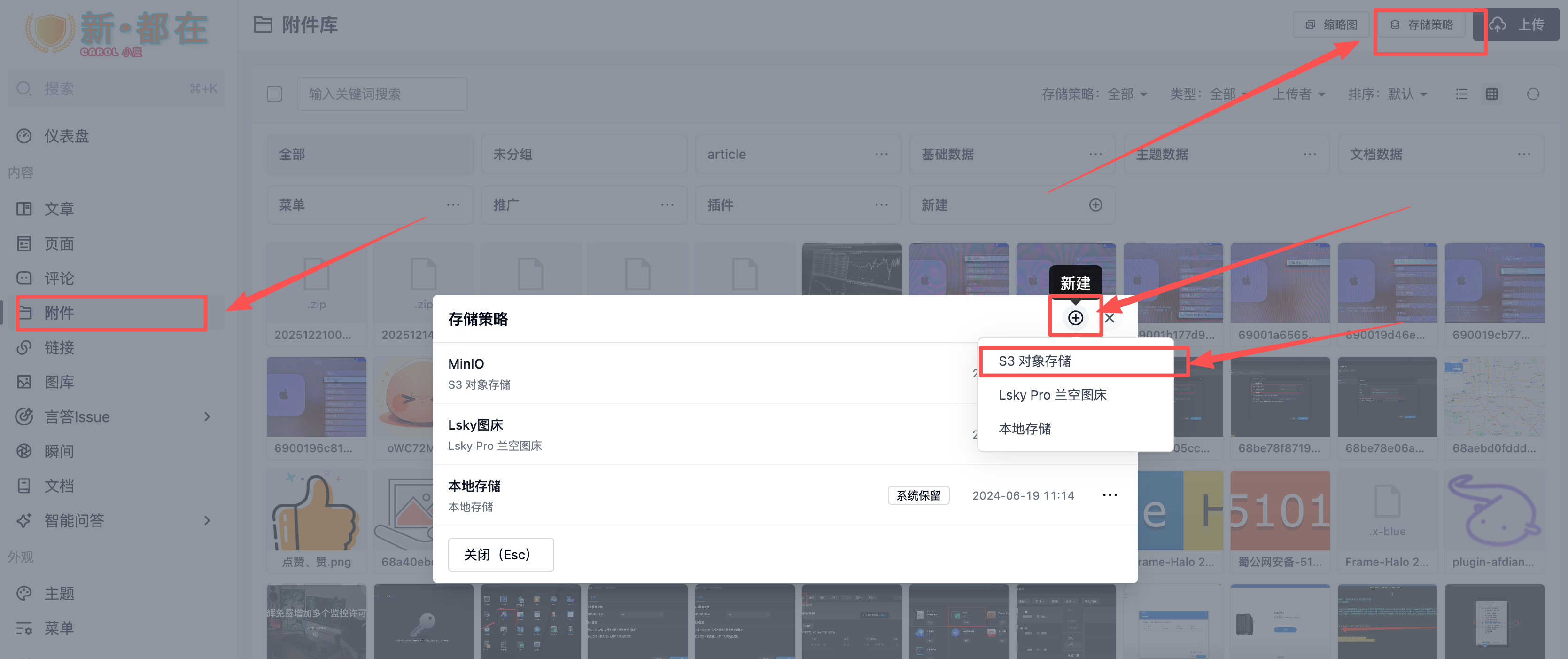Click the 关闭 (Esc) button
This screenshot has width=1568, height=659.
(x=500, y=554)
